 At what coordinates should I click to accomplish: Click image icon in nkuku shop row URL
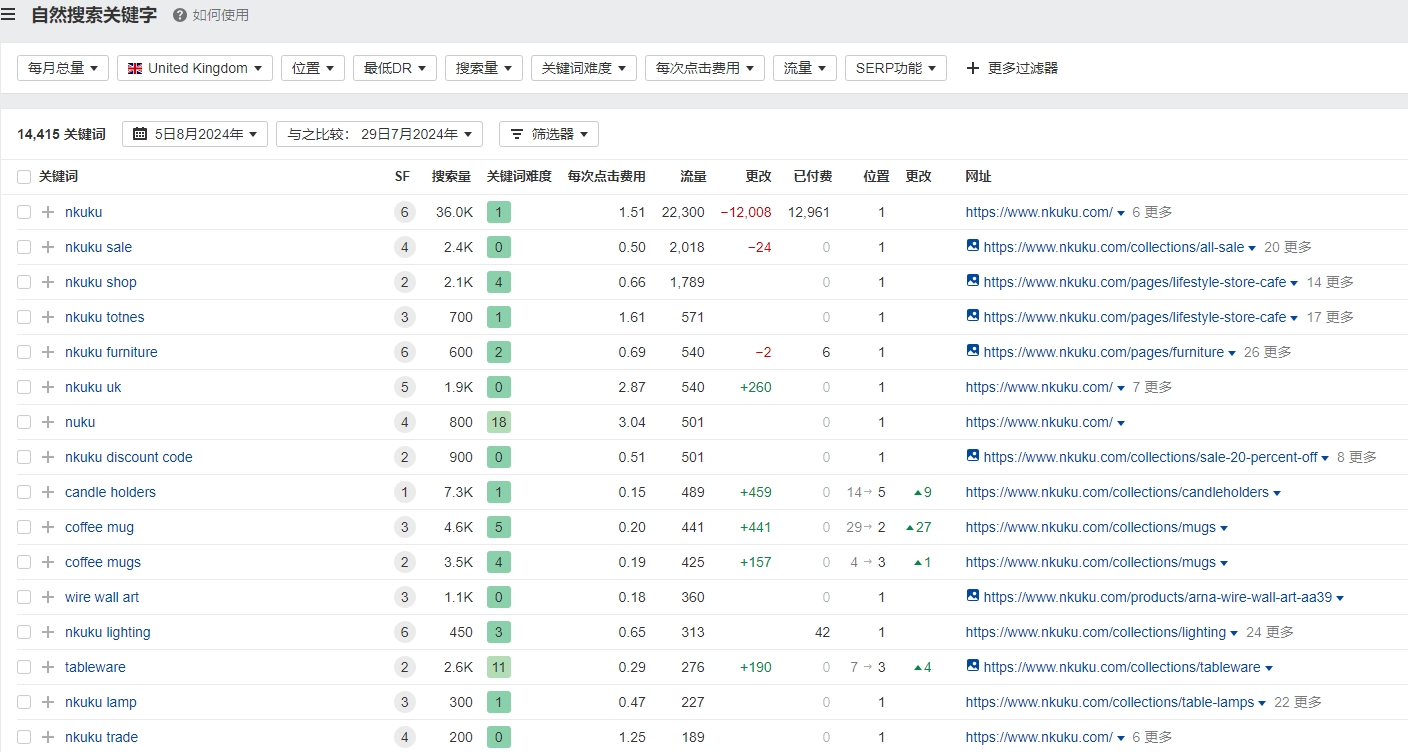point(973,281)
